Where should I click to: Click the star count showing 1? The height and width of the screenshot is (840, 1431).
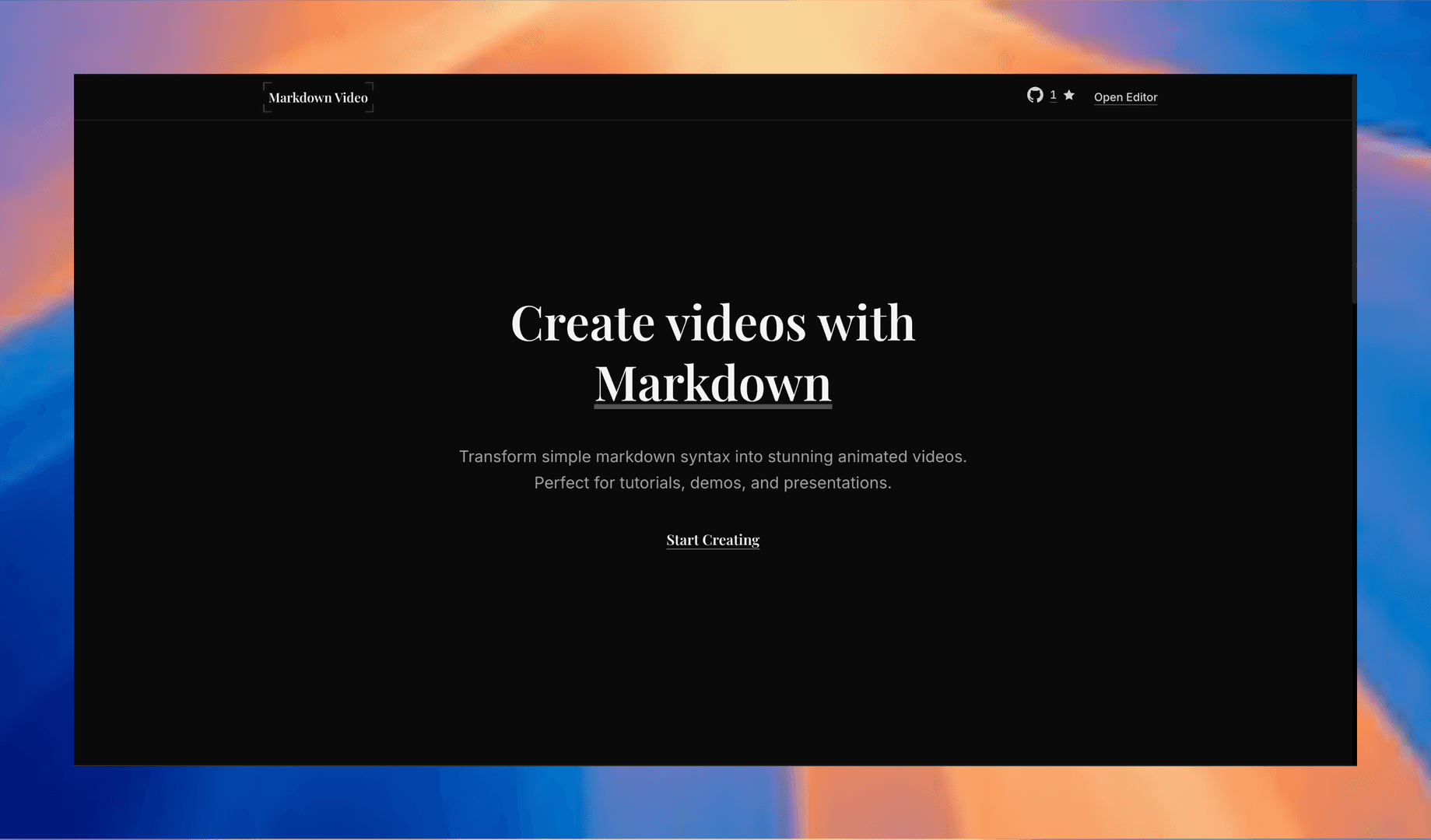(x=1053, y=95)
